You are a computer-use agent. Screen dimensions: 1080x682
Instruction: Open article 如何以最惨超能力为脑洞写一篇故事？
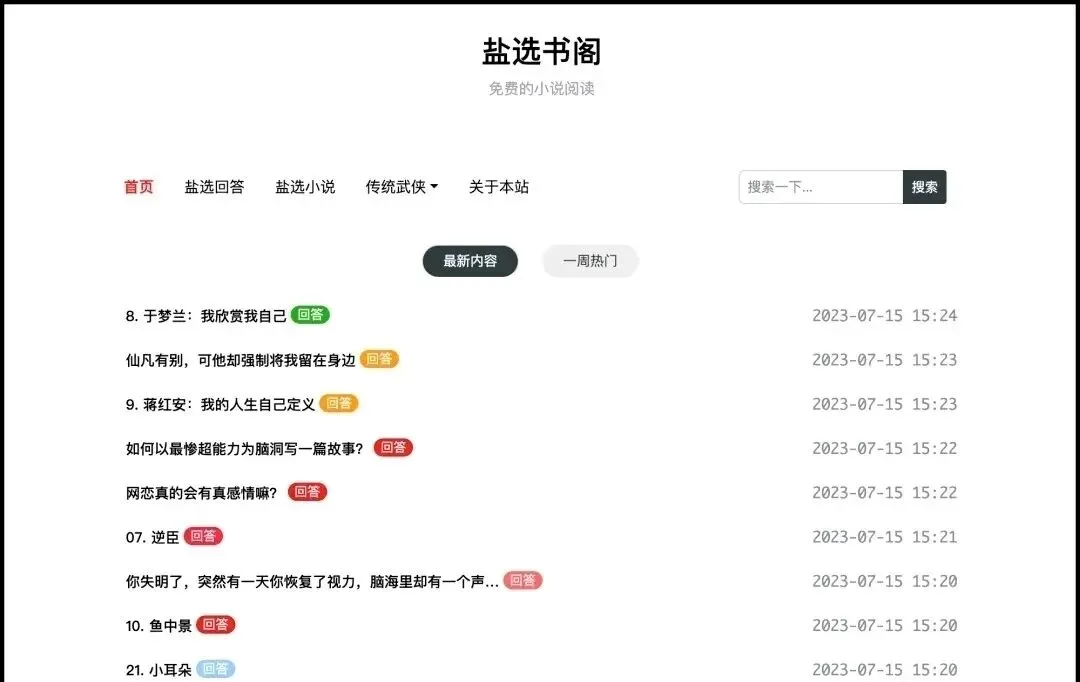[245, 448]
